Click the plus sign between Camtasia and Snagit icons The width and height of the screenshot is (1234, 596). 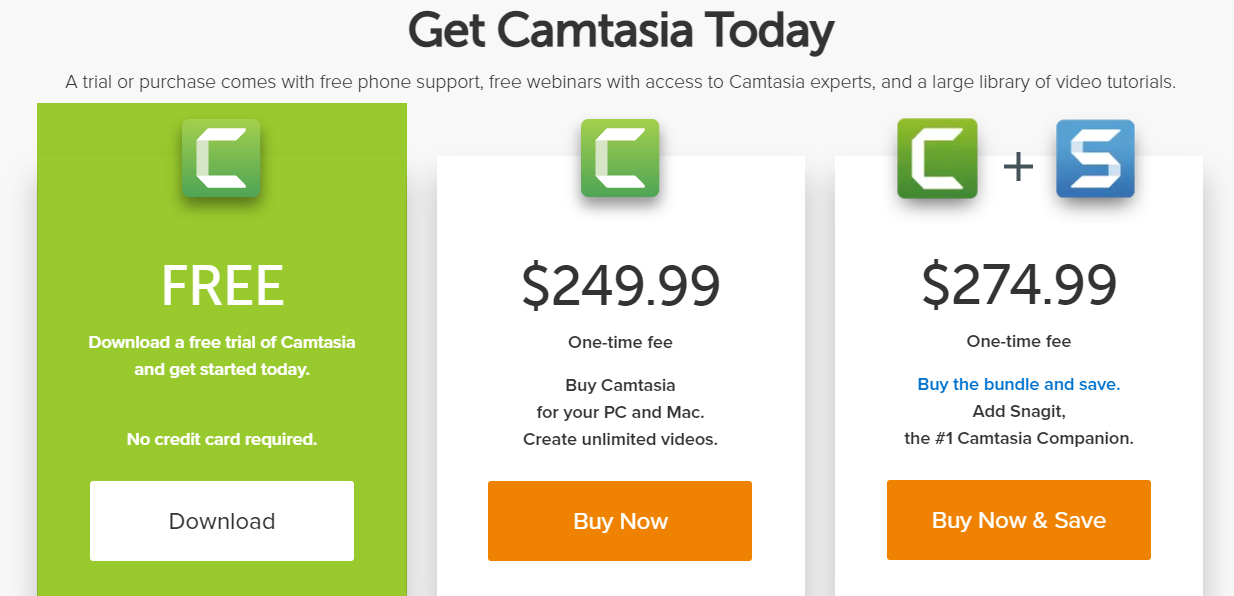point(1017,165)
